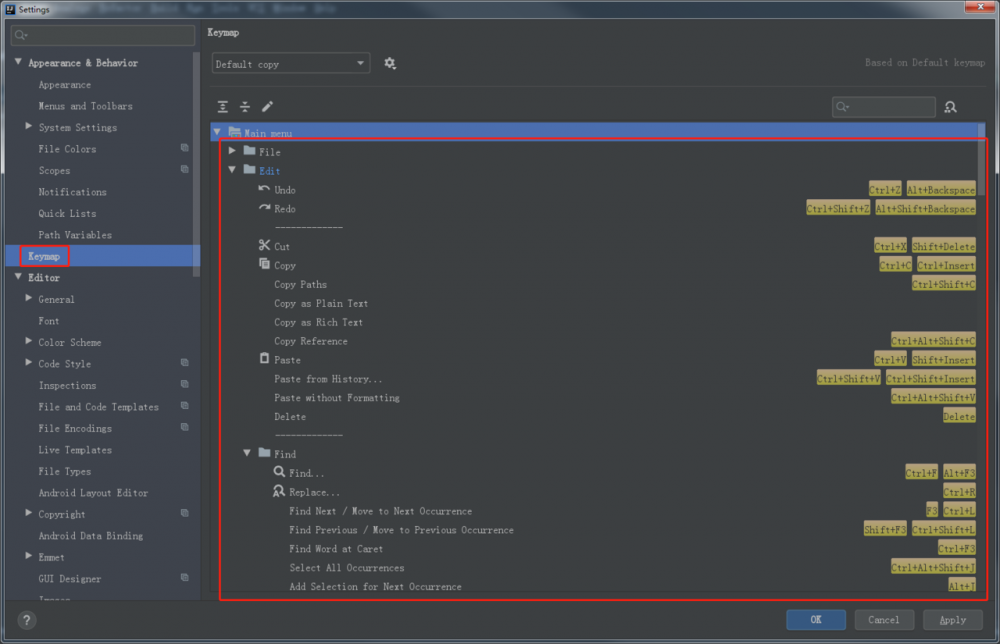Click the pencil edit shortcut icon
The image size is (1000, 644).
[x=267, y=106]
